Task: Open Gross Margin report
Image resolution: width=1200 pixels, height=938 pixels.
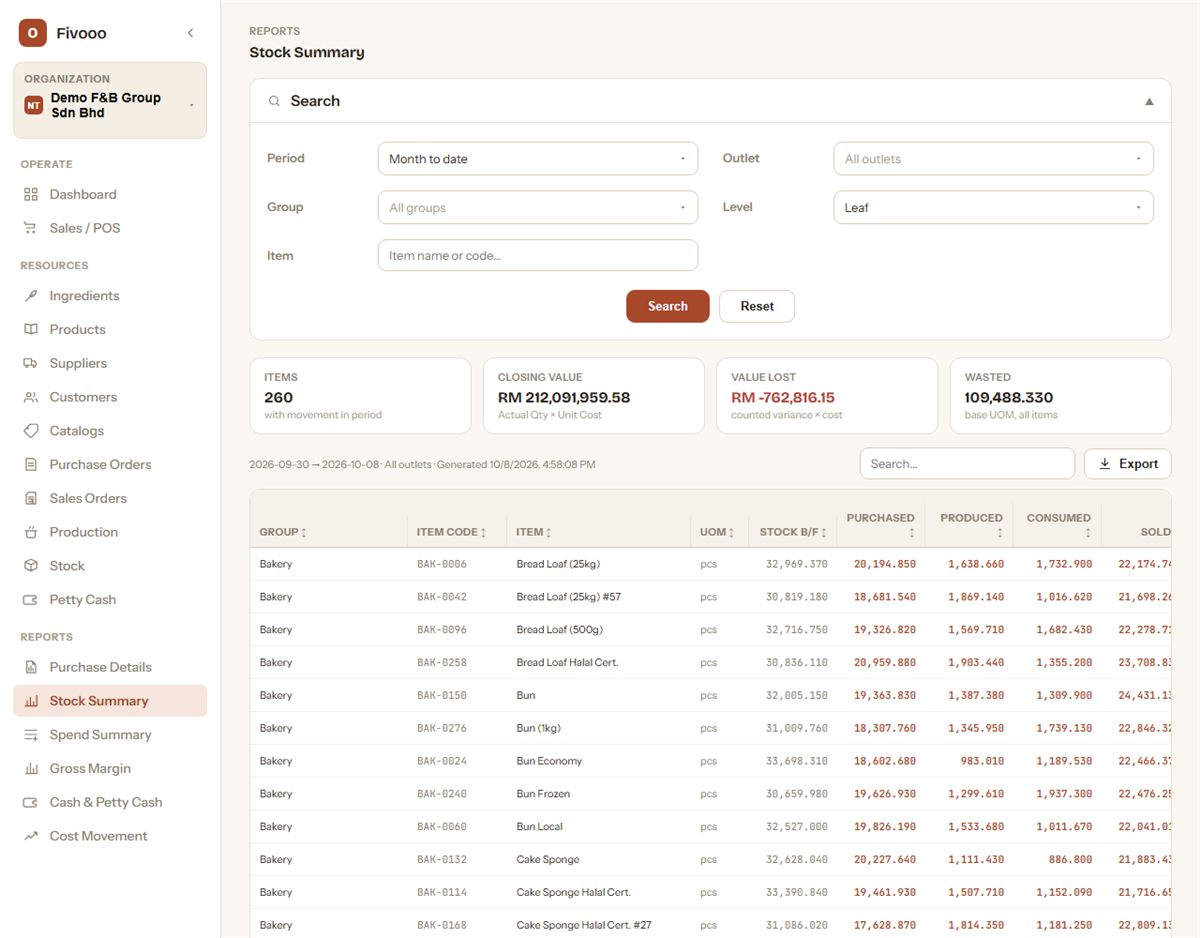Action: [110, 769]
